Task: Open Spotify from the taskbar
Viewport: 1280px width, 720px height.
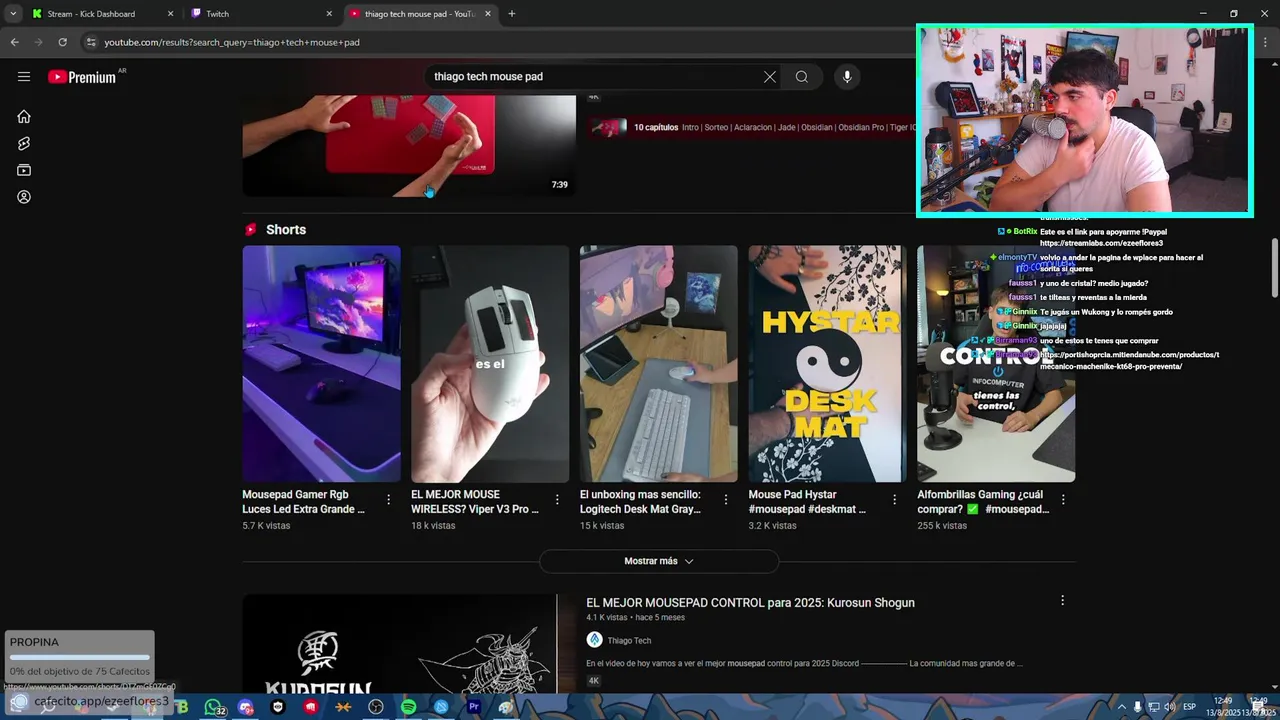Action: click(x=408, y=707)
